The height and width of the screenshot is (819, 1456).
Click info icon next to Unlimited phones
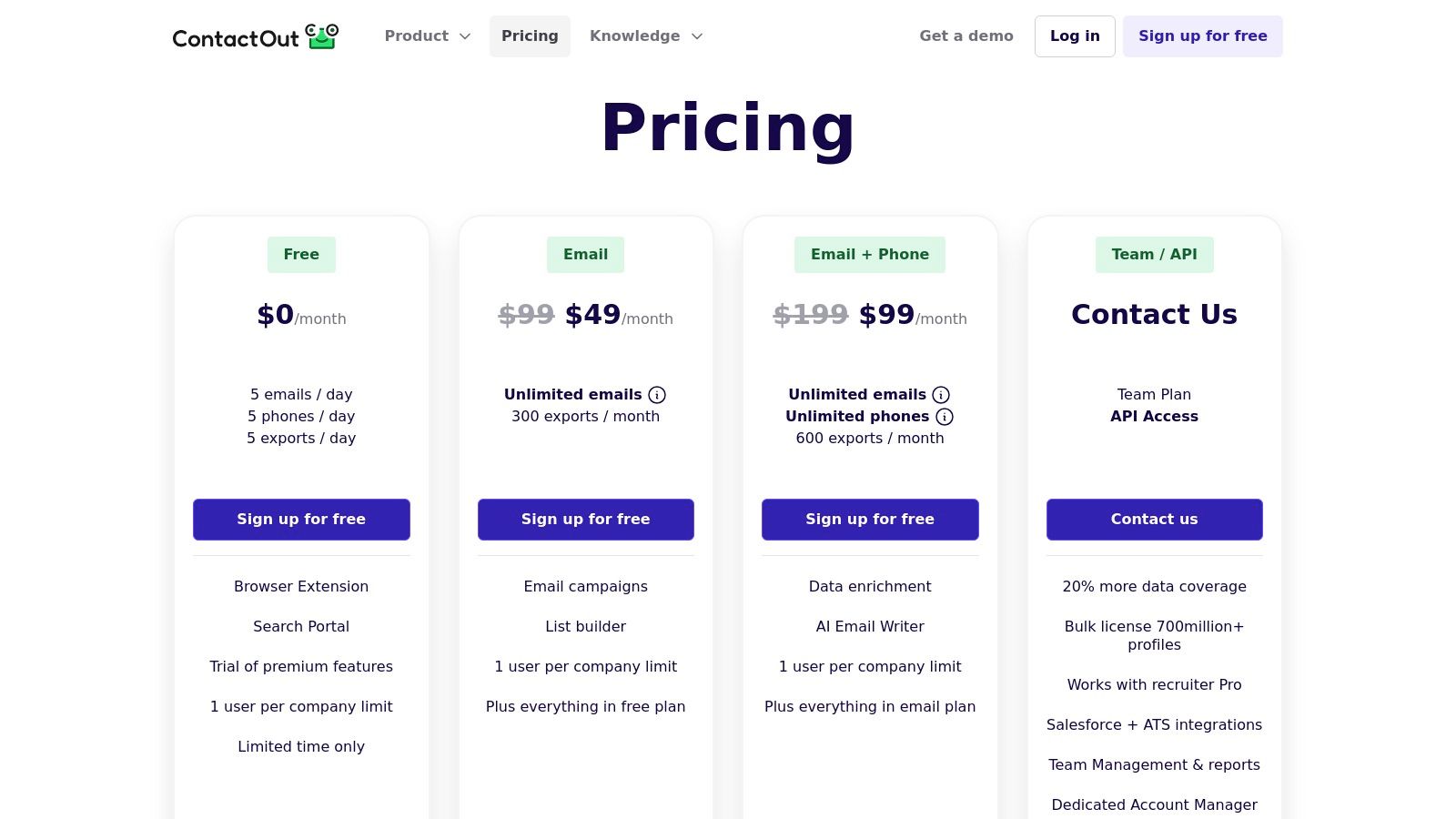coord(945,417)
